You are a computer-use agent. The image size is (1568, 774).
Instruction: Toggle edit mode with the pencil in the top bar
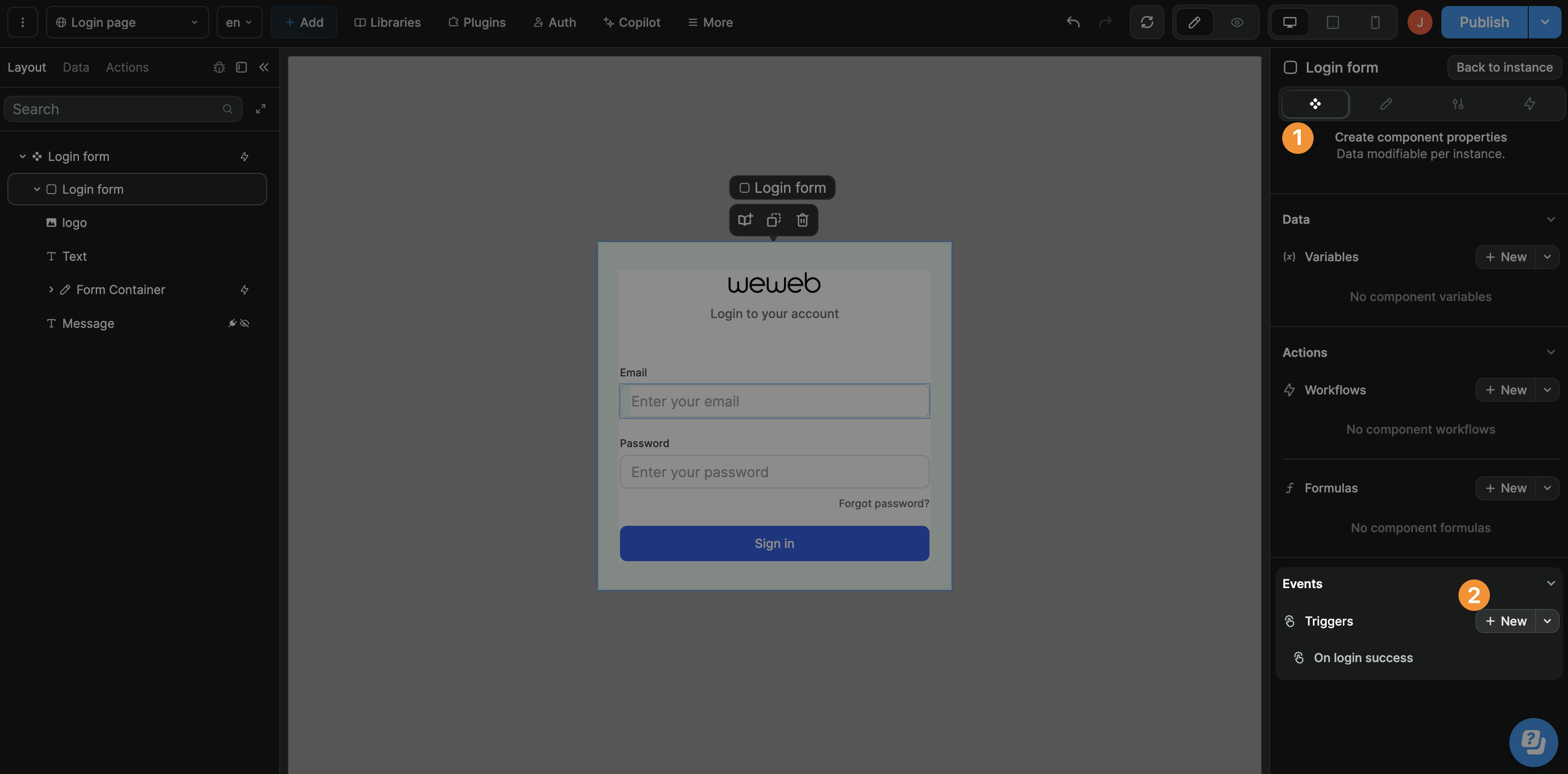coord(1194,22)
